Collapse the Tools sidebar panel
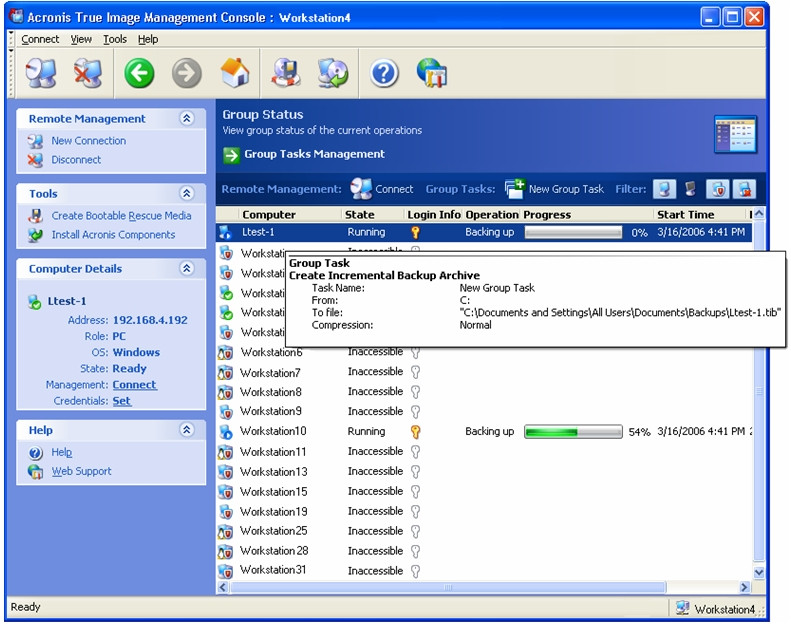Screen dimensions: 791x624 coord(187,193)
